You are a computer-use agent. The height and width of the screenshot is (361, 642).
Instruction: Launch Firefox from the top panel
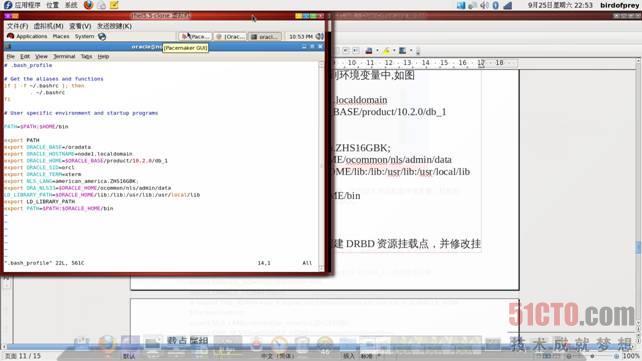(88, 5)
